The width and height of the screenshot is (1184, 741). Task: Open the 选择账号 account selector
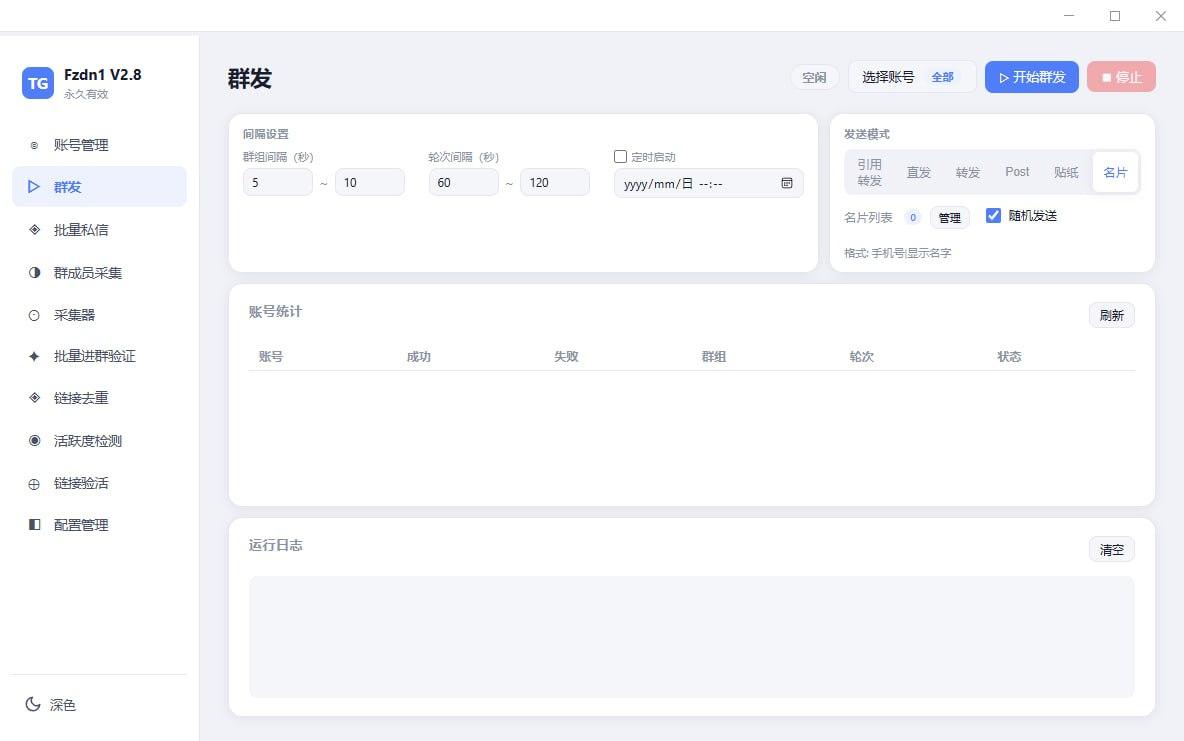tap(890, 76)
